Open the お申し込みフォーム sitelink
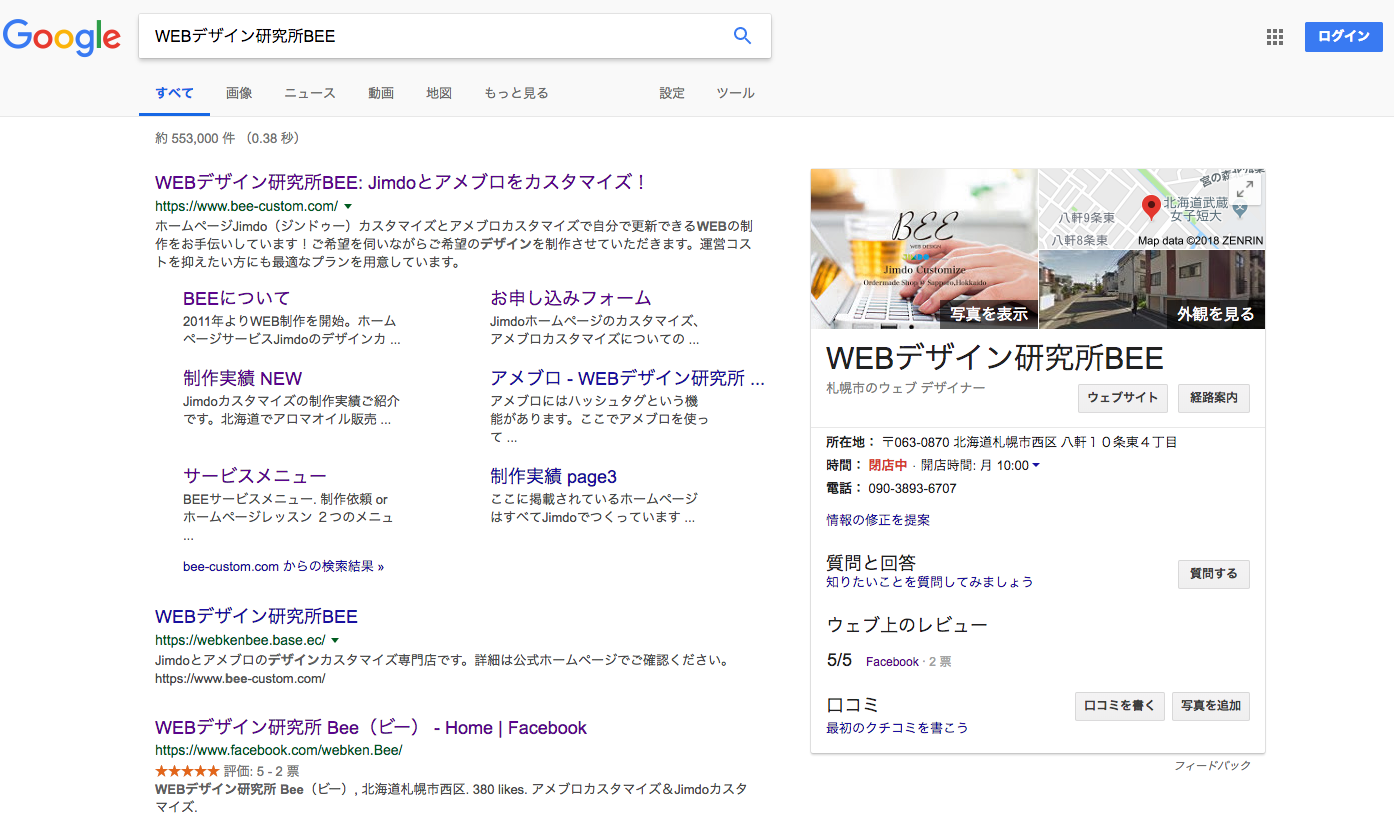The width and height of the screenshot is (1394, 823). point(571,298)
